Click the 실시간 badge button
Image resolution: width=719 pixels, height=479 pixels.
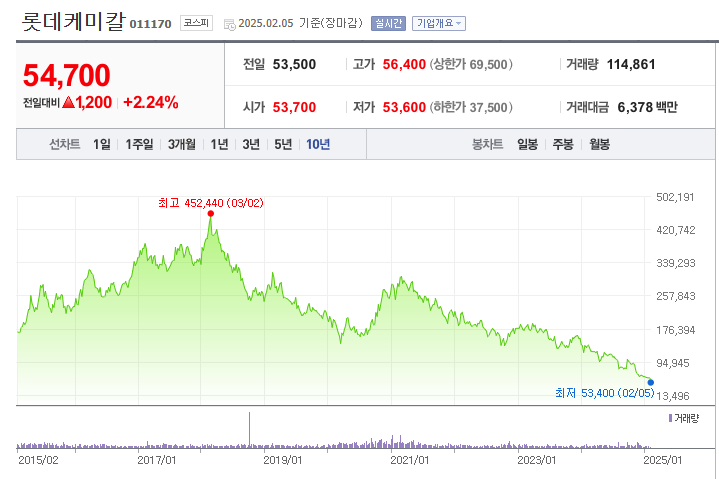[388, 23]
